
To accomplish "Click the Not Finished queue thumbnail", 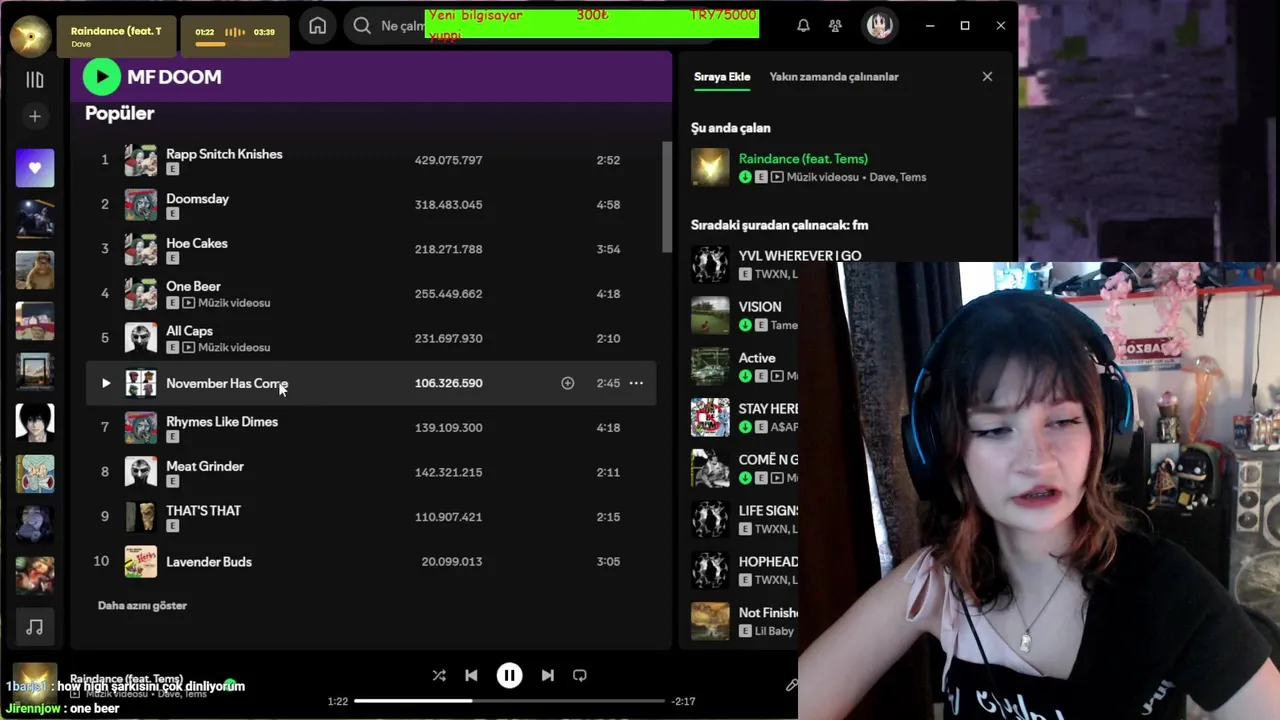I will click(x=710, y=622).
